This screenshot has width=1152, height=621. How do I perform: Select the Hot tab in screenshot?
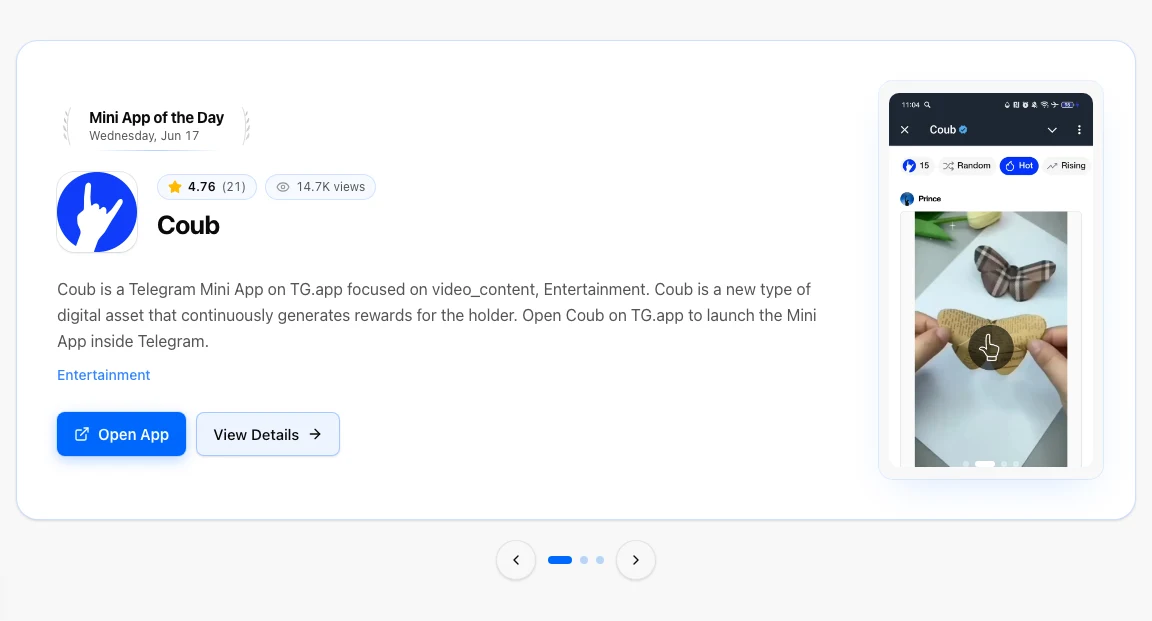point(1019,166)
